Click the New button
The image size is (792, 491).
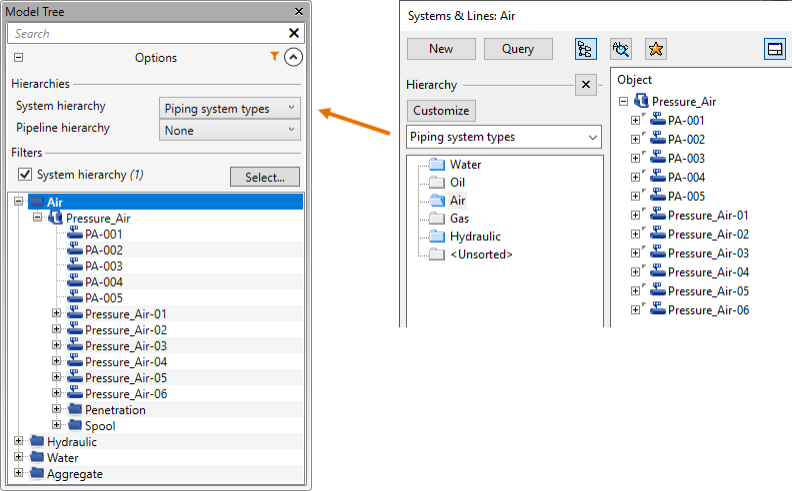pos(440,49)
